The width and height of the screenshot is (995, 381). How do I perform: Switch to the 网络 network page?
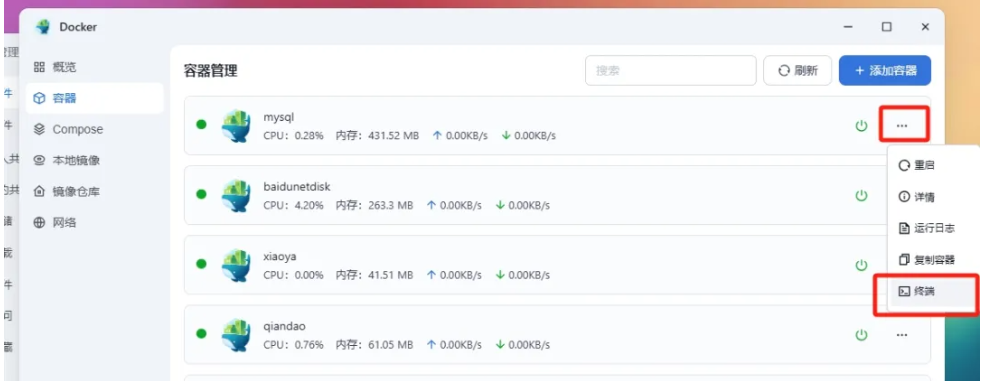(94, 223)
